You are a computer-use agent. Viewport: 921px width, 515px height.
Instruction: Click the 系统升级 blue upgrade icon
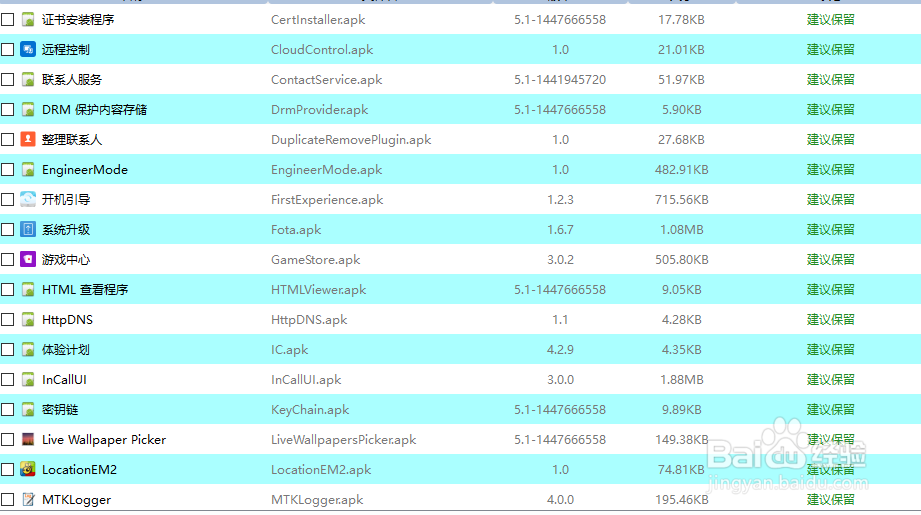click(x=28, y=230)
